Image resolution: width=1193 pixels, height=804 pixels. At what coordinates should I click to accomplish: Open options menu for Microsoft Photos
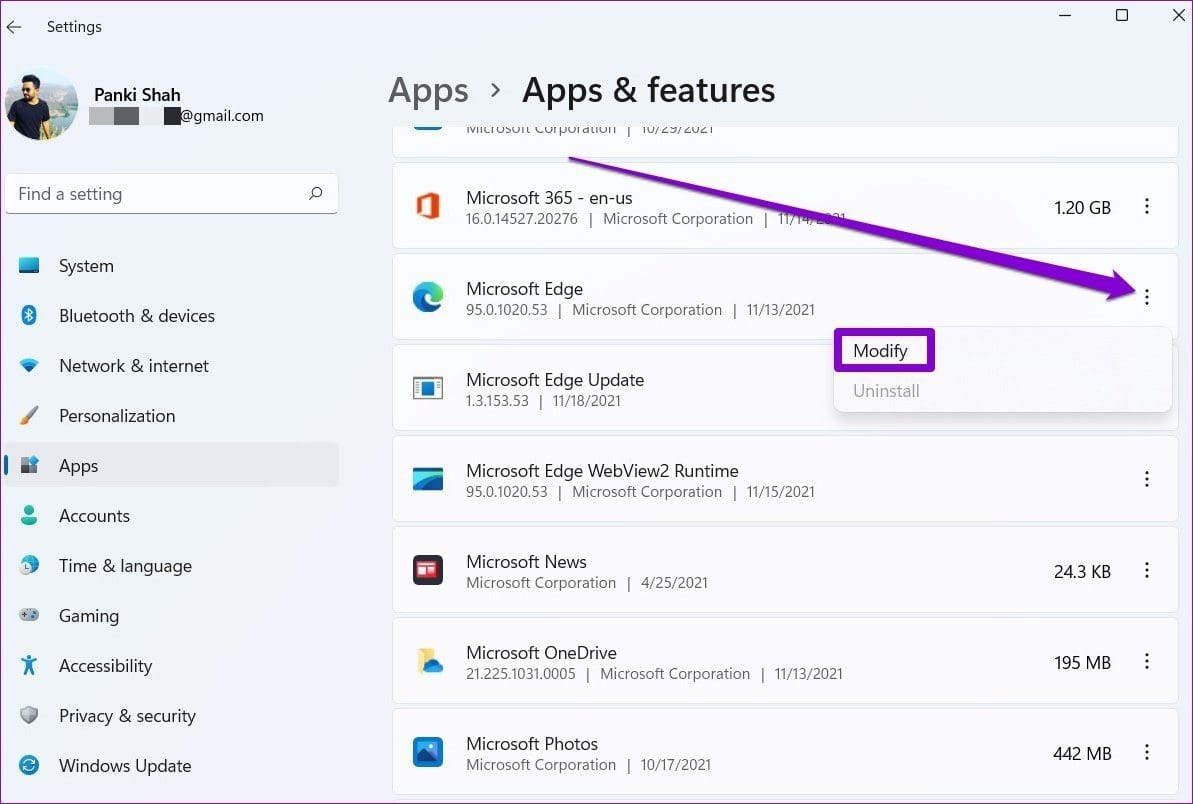tap(1147, 752)
